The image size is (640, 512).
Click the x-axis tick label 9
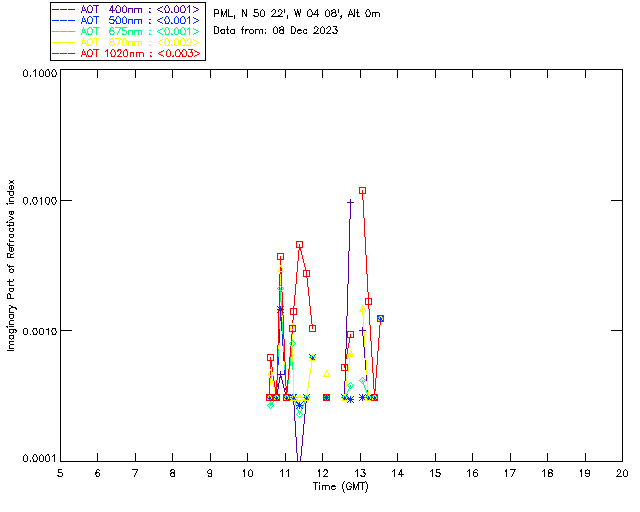coord(210,473)
